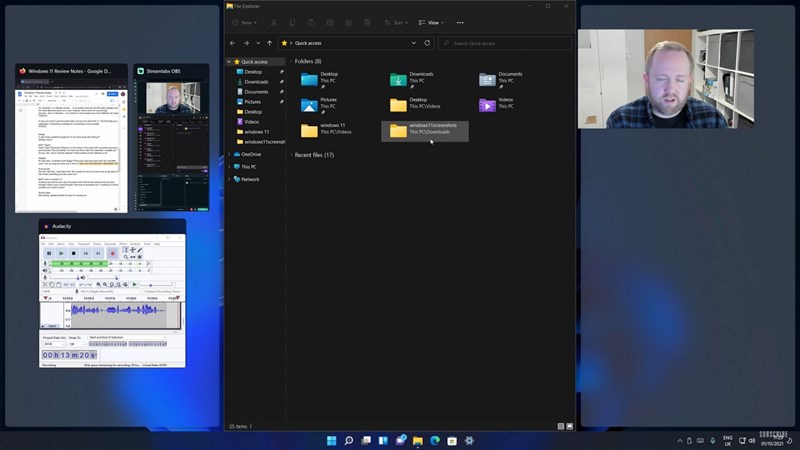Select OneDrive in navigation pane
The image size is (800, 450).
(x=251, y=154)
